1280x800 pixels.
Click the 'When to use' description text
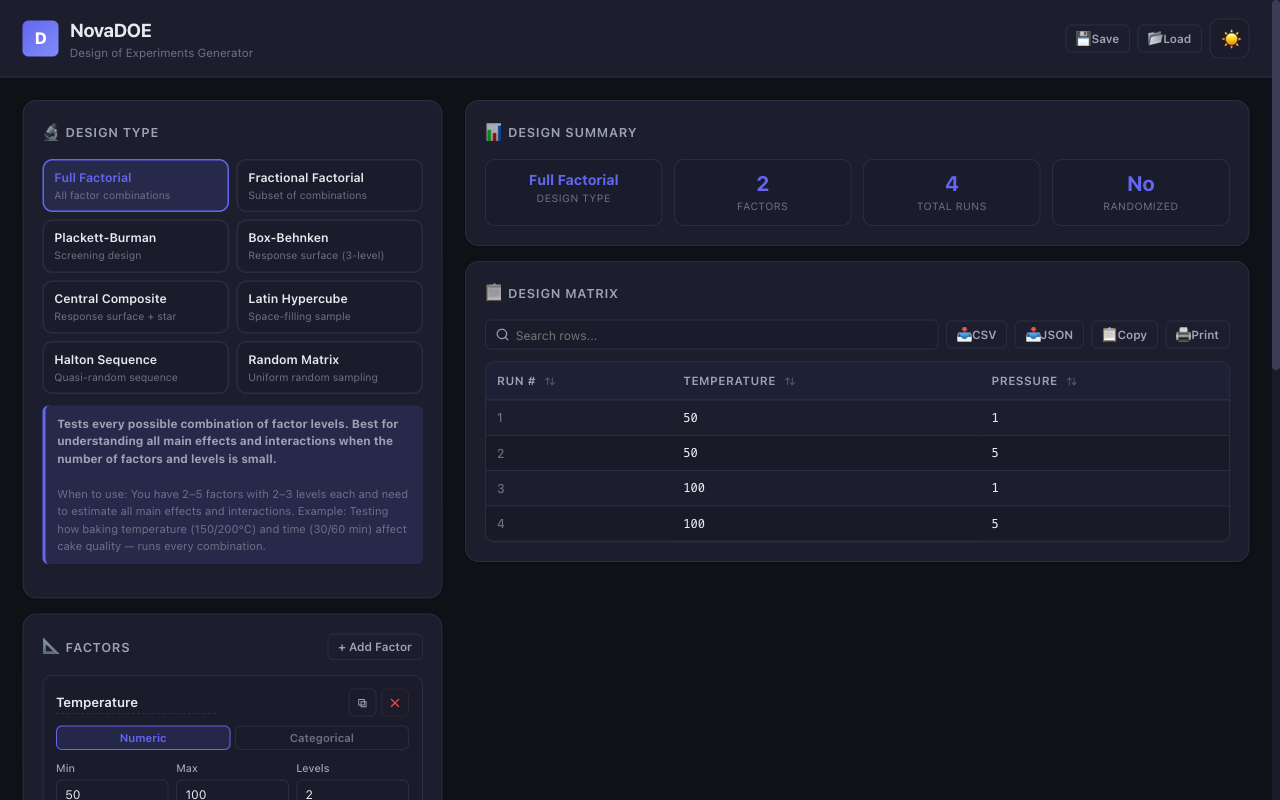click(x=232, y=520)
